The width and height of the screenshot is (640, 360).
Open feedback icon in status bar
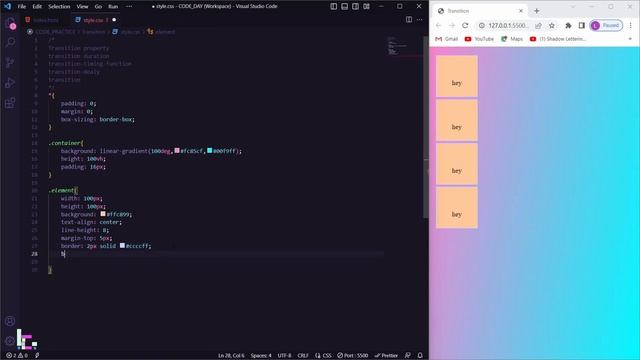408,356
